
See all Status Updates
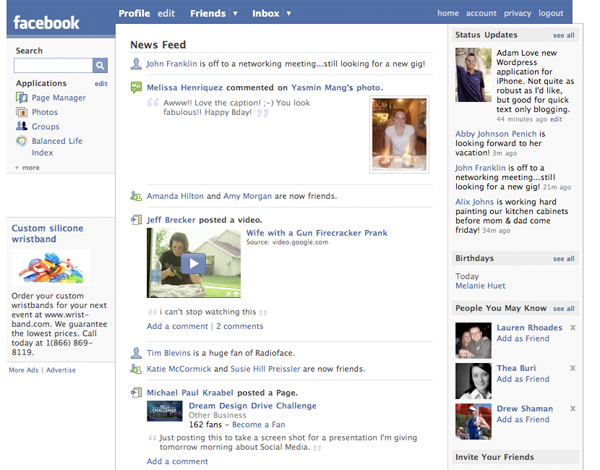564,35
